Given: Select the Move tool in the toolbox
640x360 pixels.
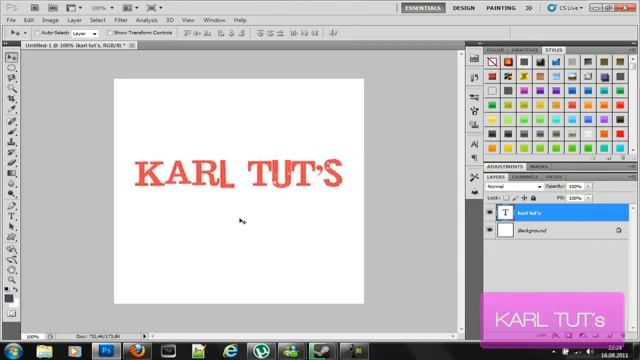Looking at the screenshot, I should [11, 58].
